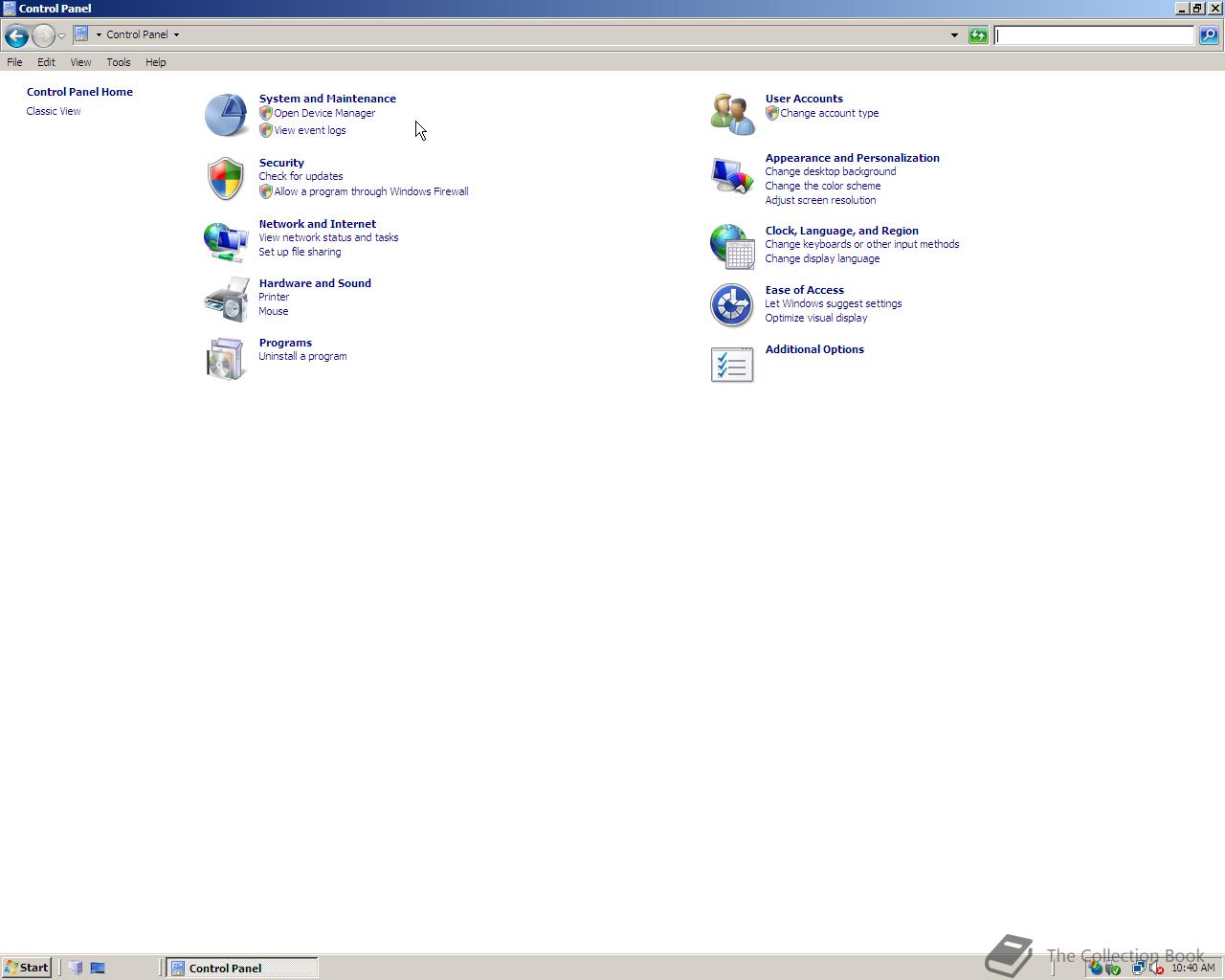Image resolution: width=1225 pixels, height=980 pixels.
Task: Click the Additional Options checklist icon
Action: 732,365
